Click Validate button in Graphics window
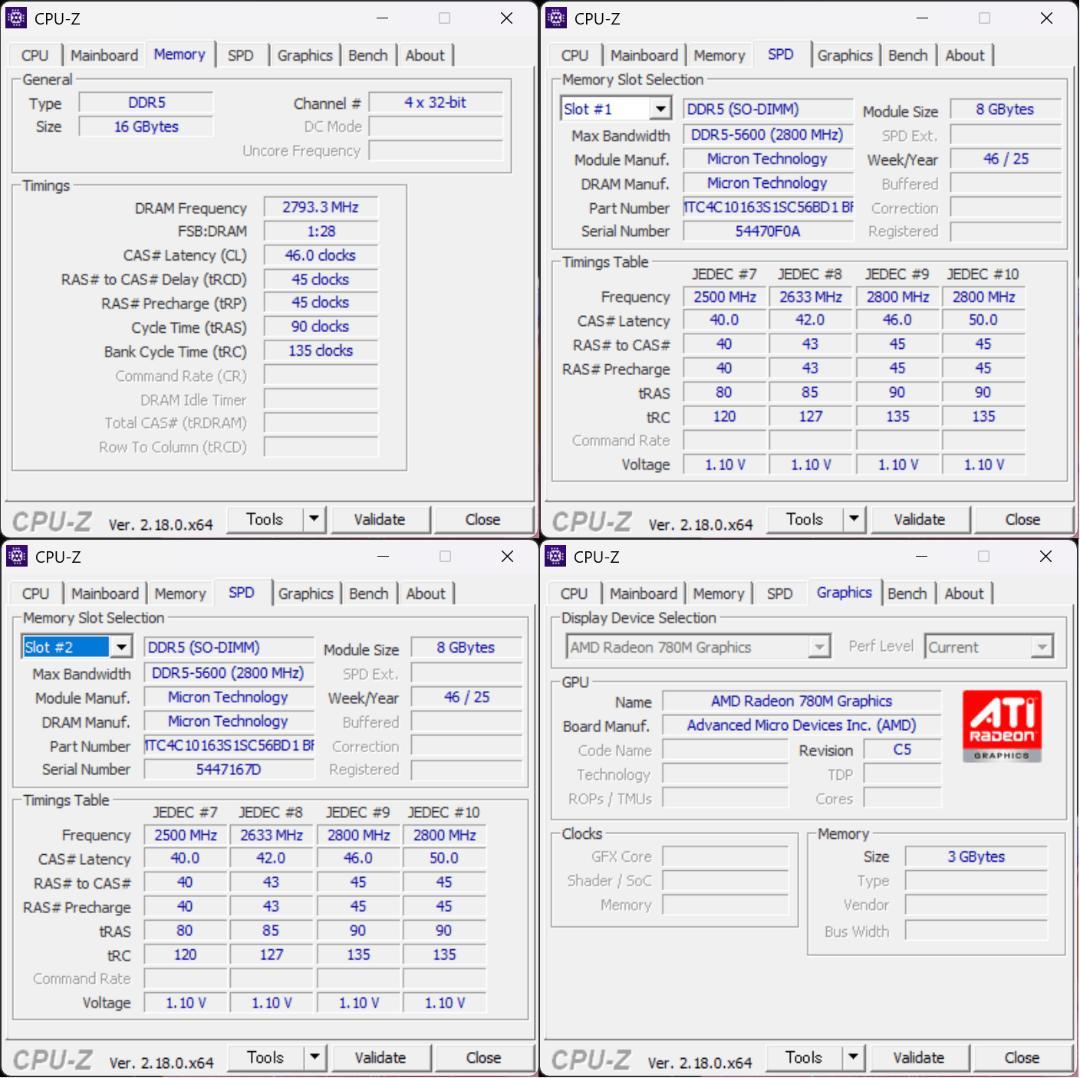This screenshot has width=1080, height=1078. point(919,1057)
